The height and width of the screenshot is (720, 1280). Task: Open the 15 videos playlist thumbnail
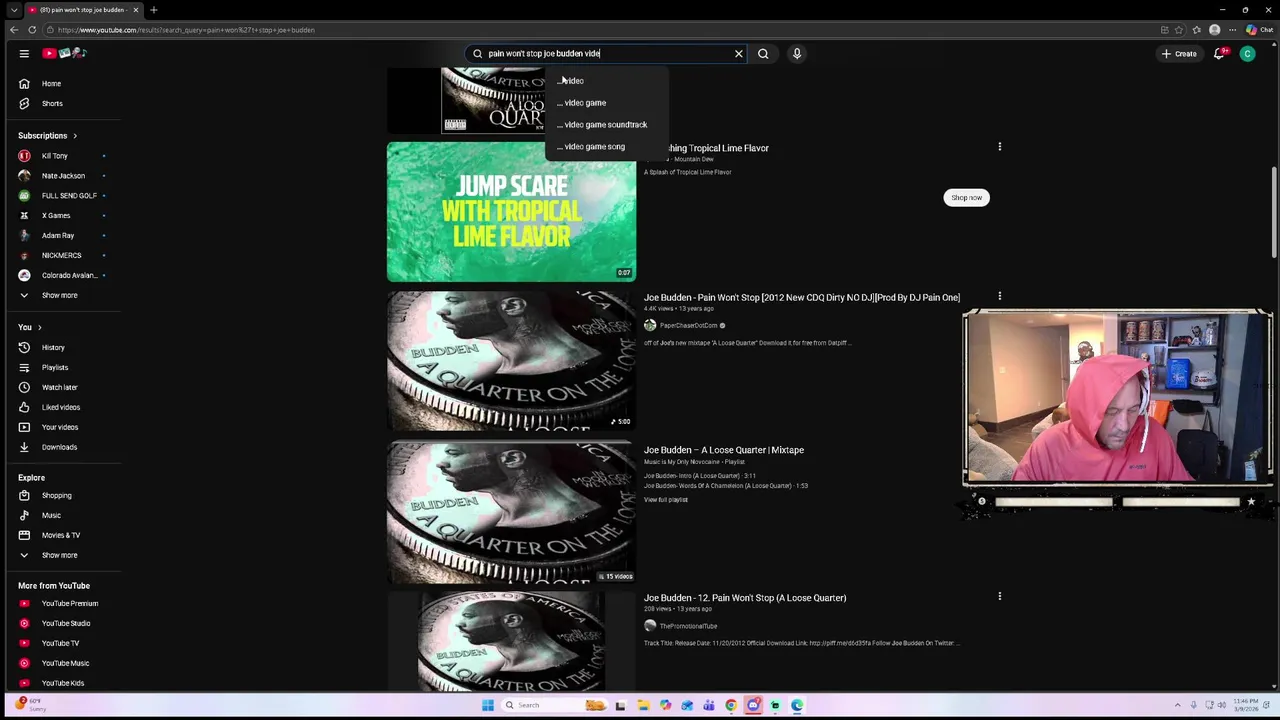[511, 512]
